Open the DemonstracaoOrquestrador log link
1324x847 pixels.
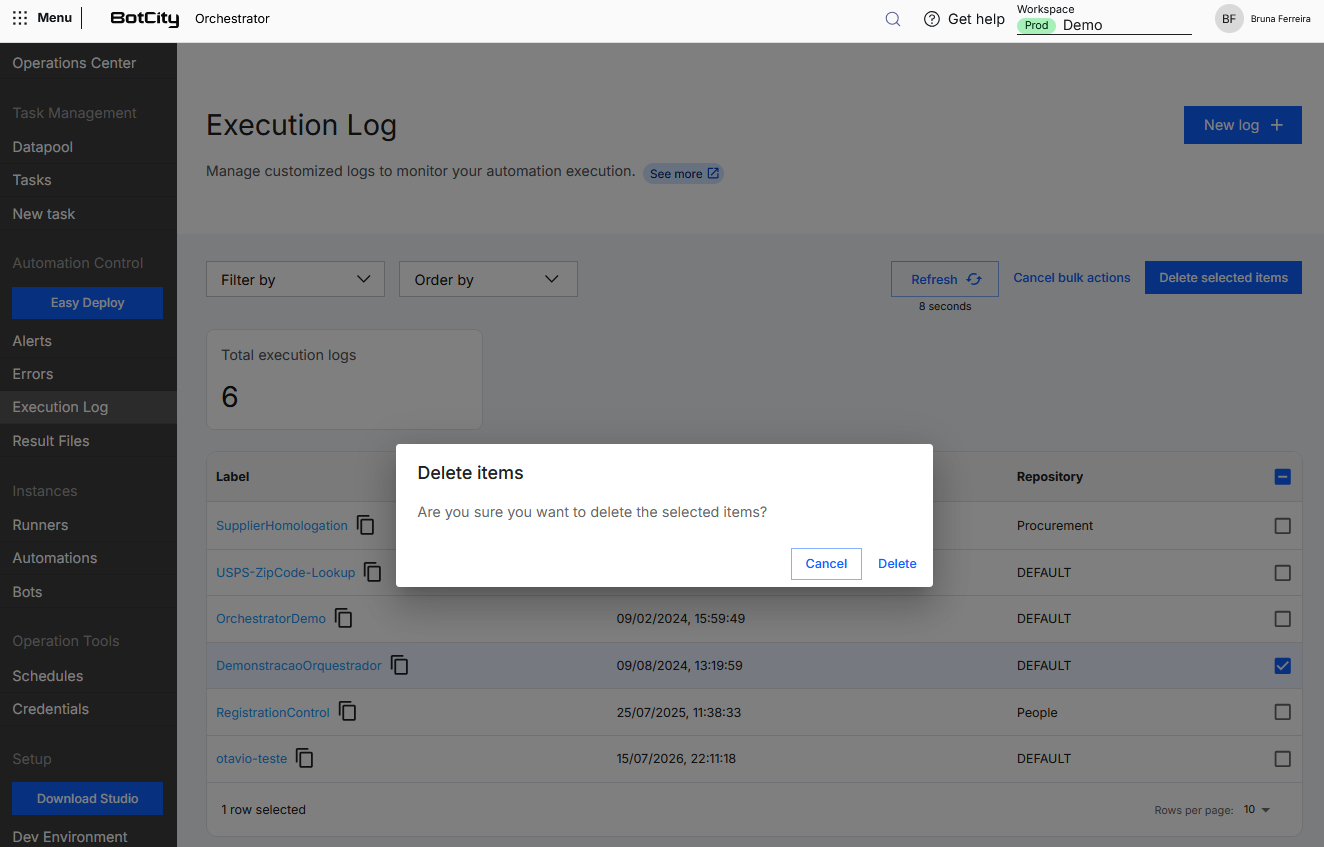(x=299, y=665)
